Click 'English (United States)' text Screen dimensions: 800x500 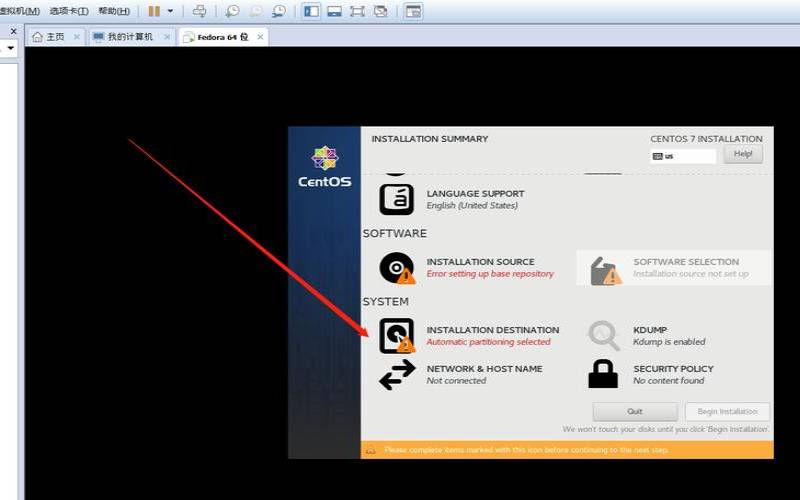[472, 206]
